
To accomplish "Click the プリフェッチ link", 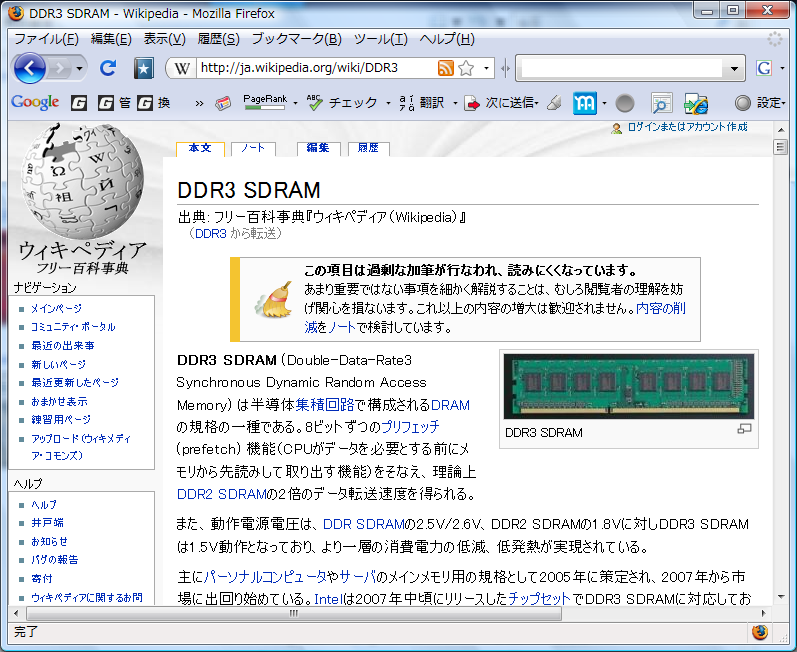I will tap(410, 427).
